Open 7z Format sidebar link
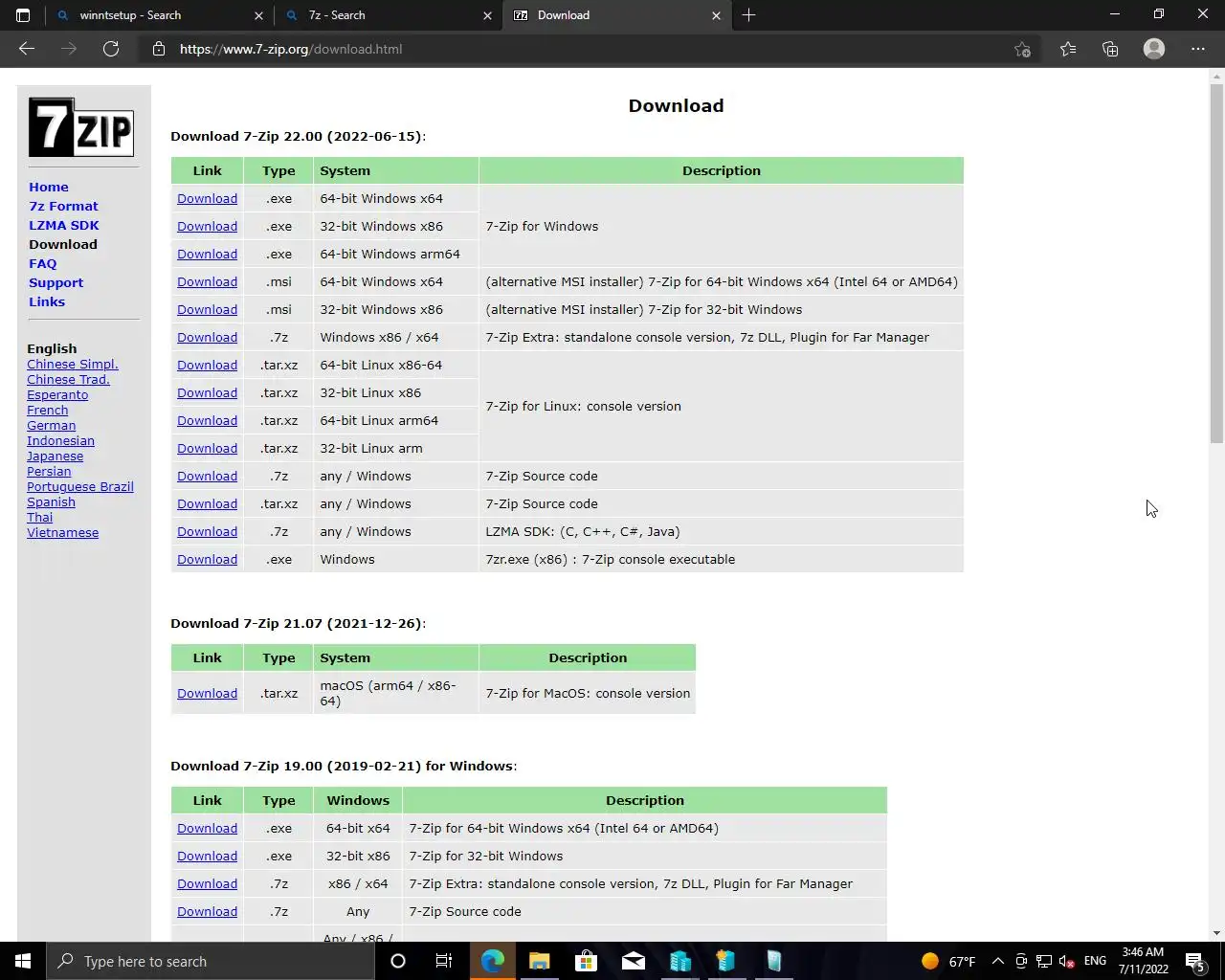The width and height of the screenshot is (1225, 980). [x=63, y=206]
